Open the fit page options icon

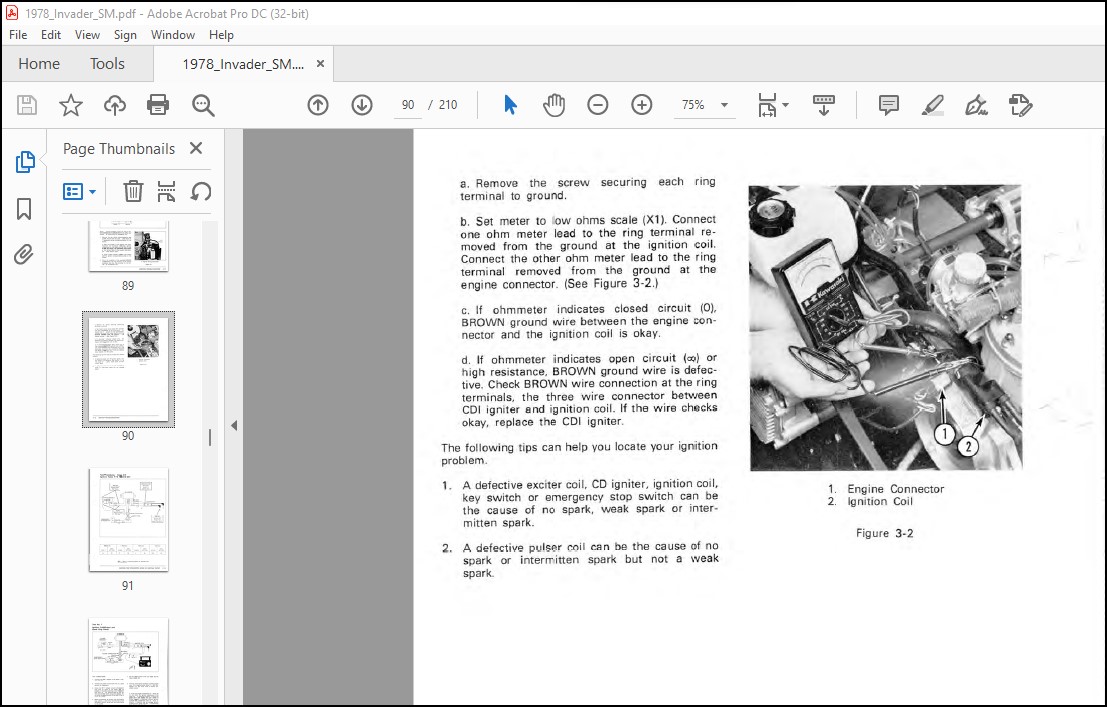click(772, 105)
